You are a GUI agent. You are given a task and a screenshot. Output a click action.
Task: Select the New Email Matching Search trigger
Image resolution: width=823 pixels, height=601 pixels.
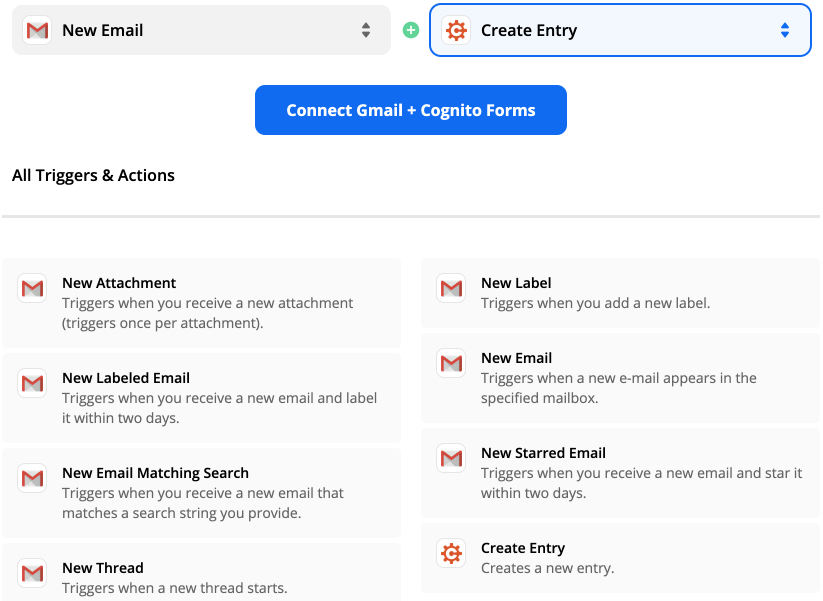click(x=202, y=493)
